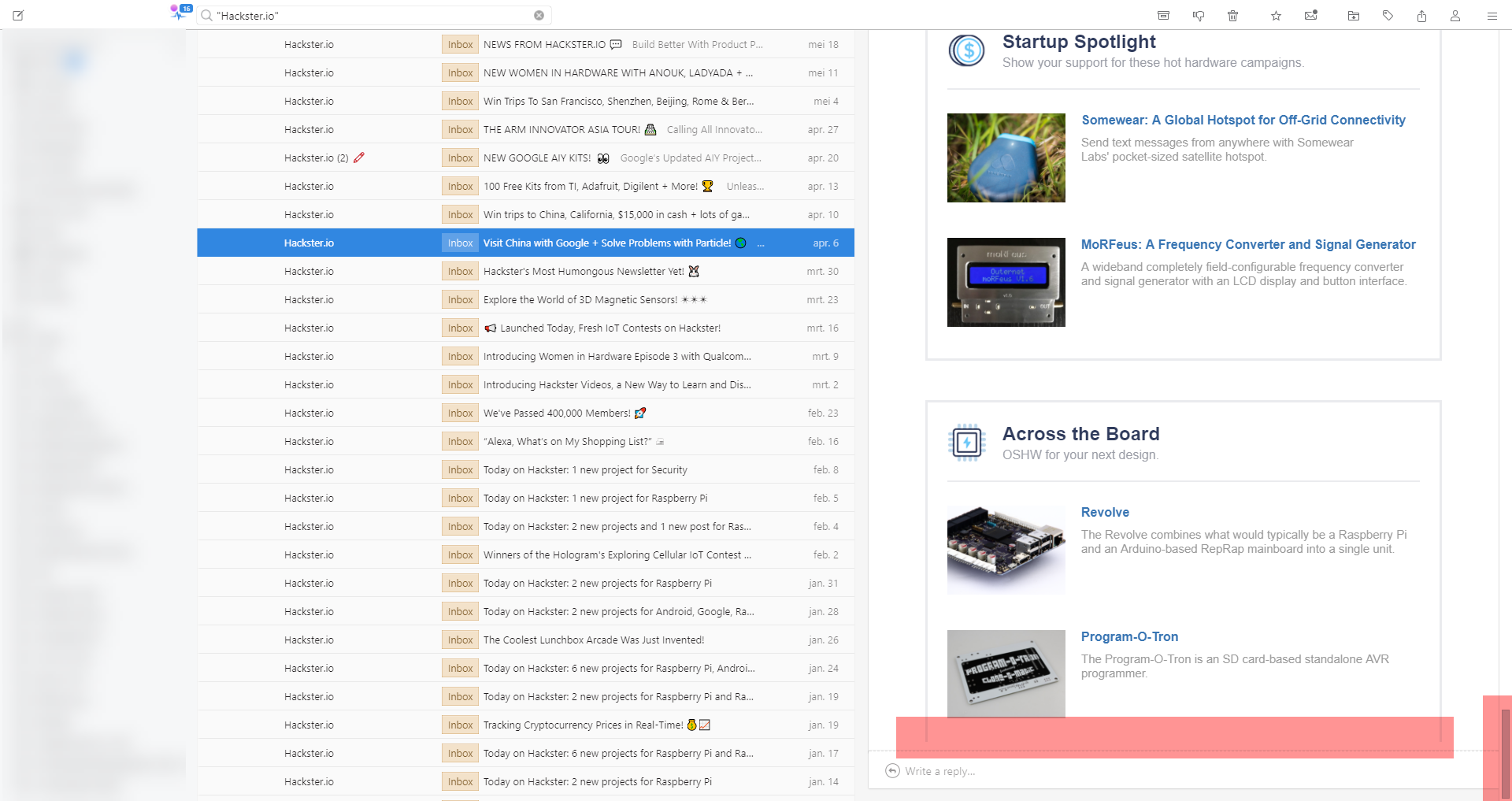Image resolution: width=1512 pixels, height=801 pixels.
Task: Move the conversation to a folder
Action: [x=1354, y=15]
